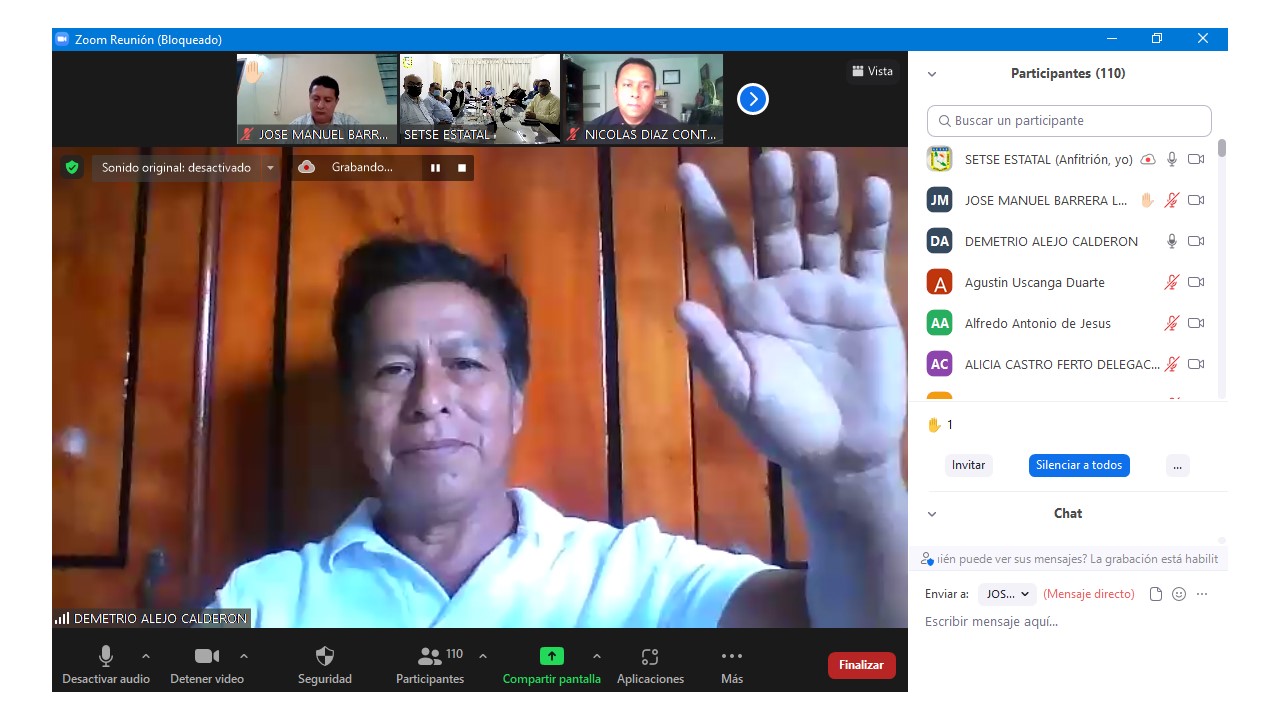The height and width of the screenshot is (720, 1280).
Task: Open chat emoji picker
Action: [1179, 594]
